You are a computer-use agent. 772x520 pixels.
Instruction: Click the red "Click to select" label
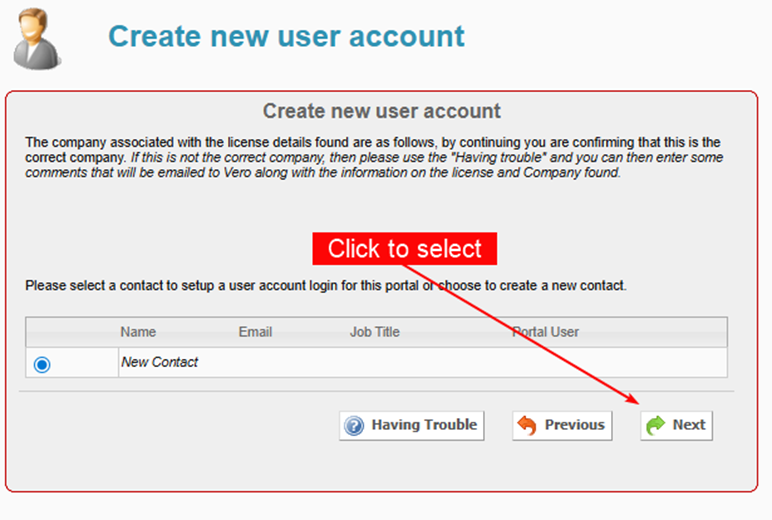(405, 249)
